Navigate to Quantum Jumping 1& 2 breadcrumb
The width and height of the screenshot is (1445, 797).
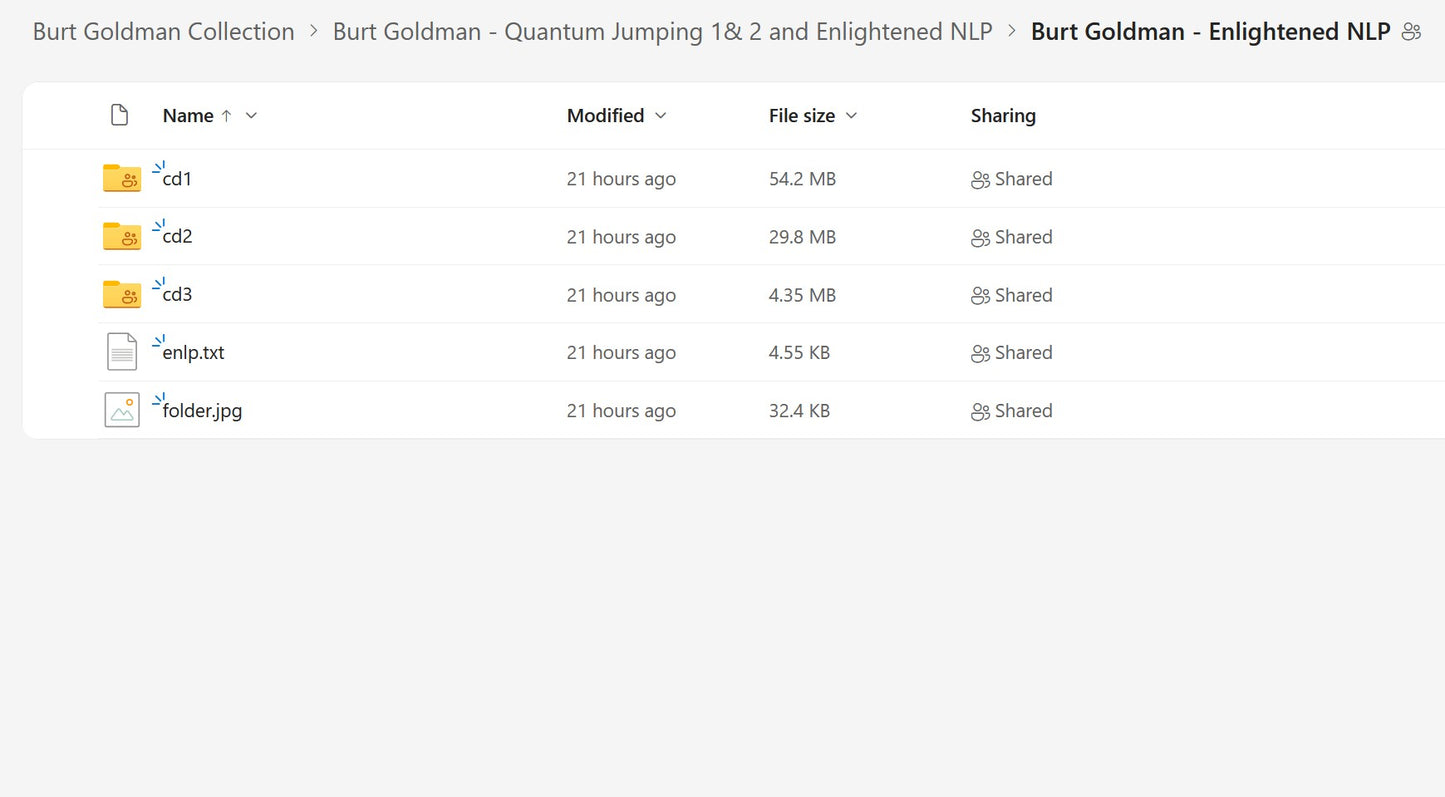tap(662, 32)
